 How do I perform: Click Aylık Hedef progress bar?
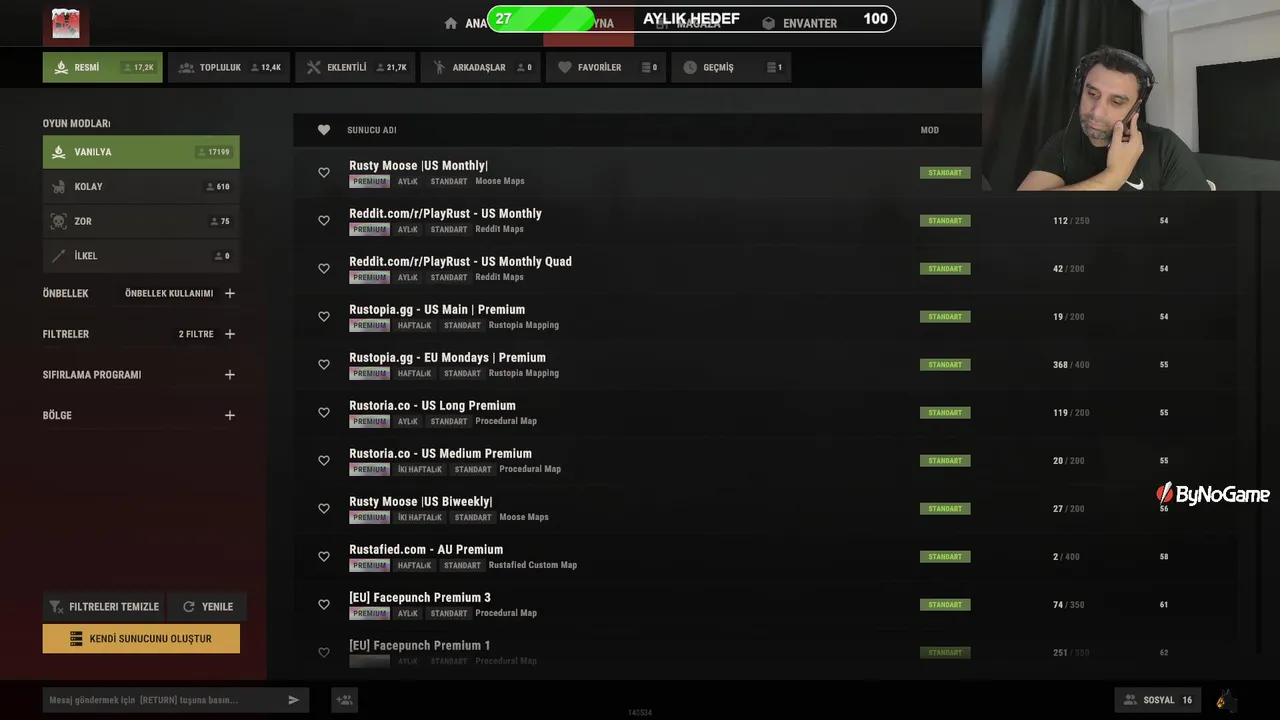(691, 19)
